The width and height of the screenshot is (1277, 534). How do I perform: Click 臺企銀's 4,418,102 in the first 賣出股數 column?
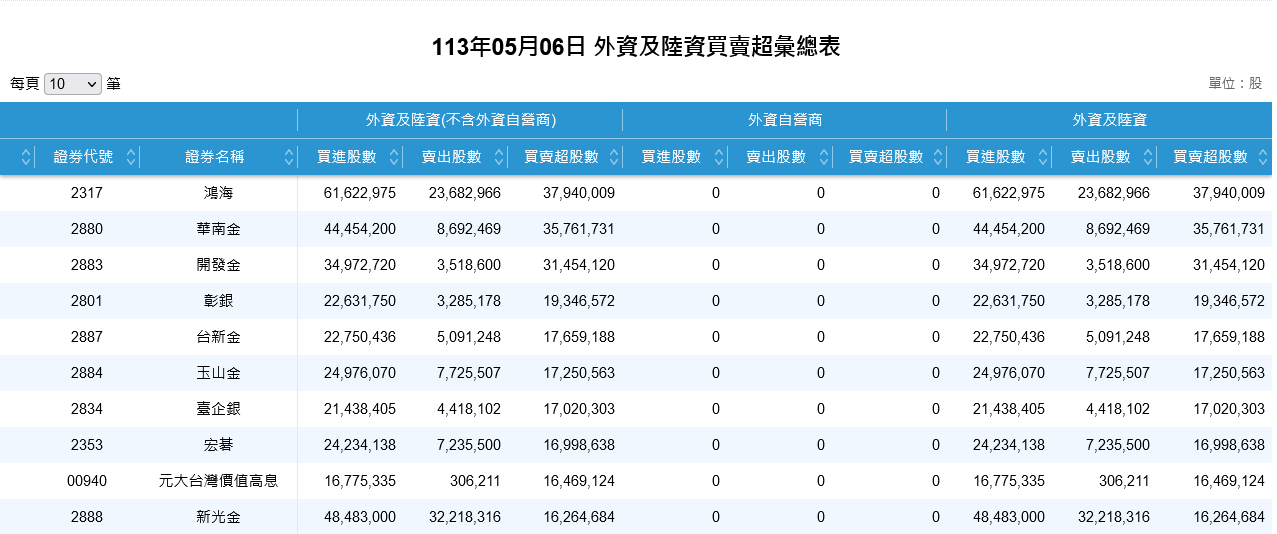(469, 409)
